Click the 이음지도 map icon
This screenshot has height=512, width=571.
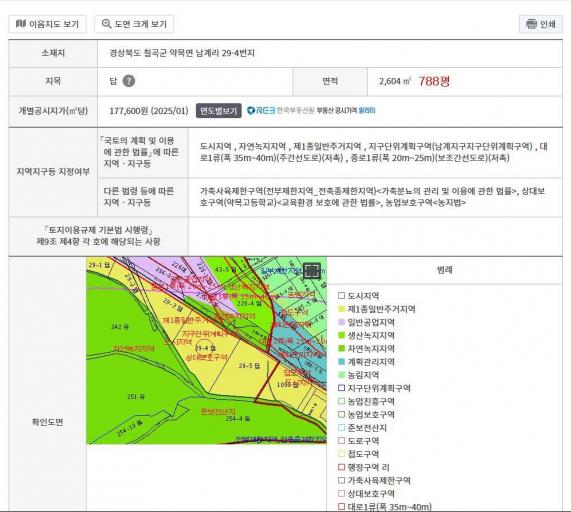[21, 24]
